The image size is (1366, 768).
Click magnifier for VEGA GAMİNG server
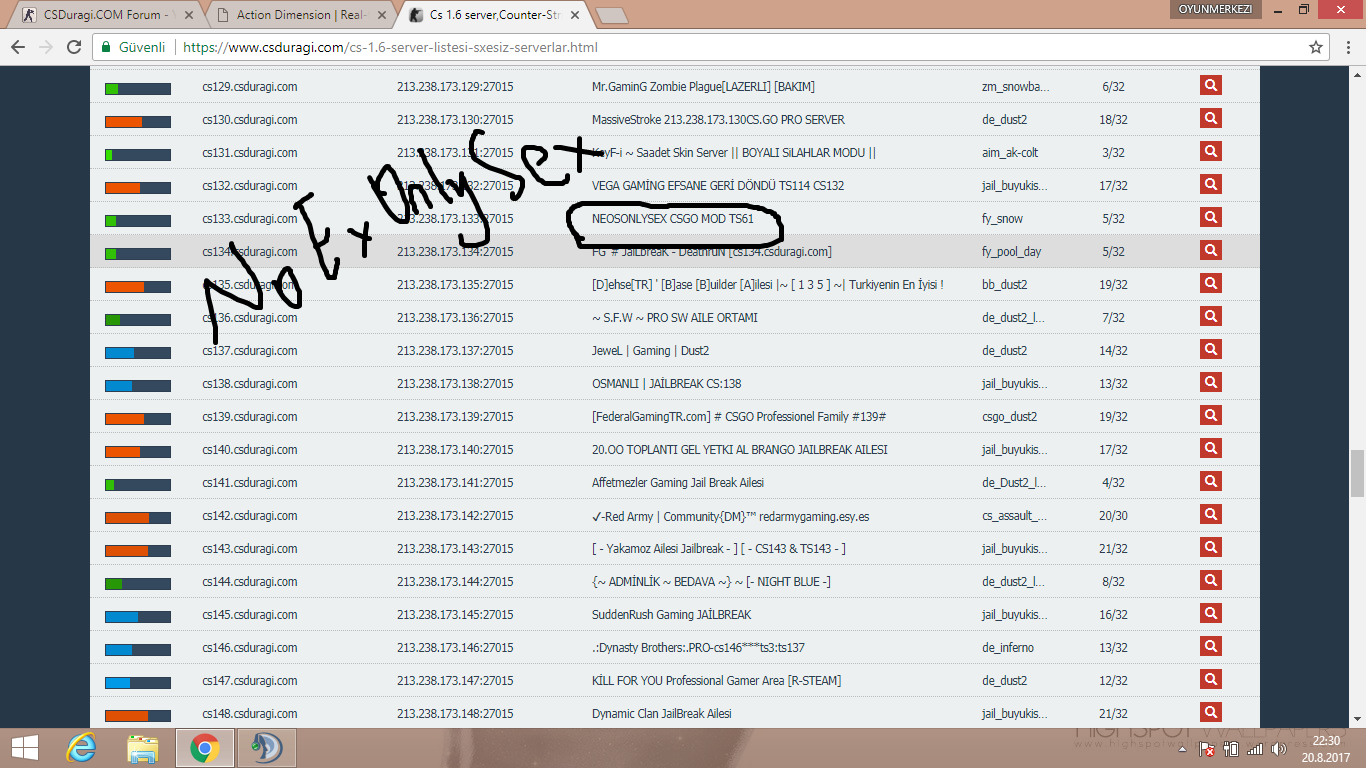(x=1211, y=185)
